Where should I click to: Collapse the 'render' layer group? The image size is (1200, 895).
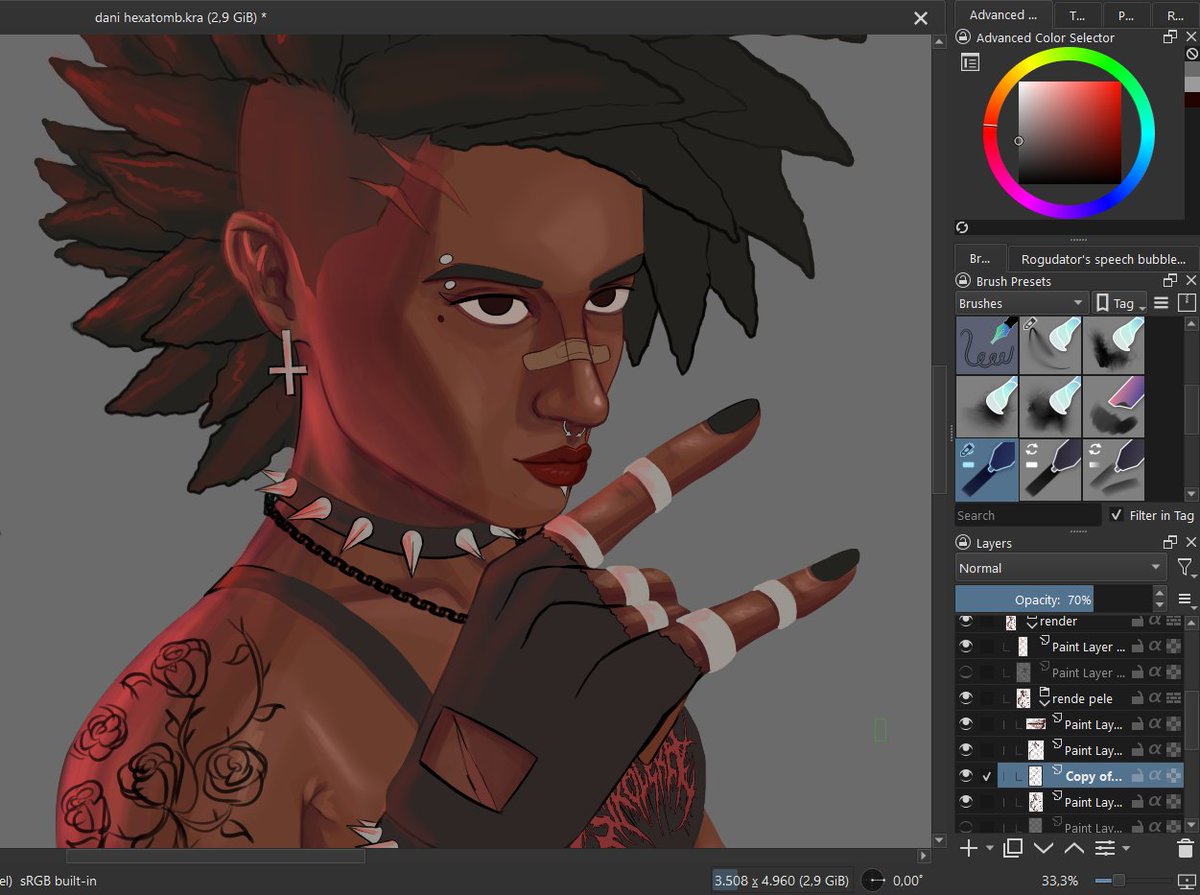pyautogui.click(x=1034, y=621)
